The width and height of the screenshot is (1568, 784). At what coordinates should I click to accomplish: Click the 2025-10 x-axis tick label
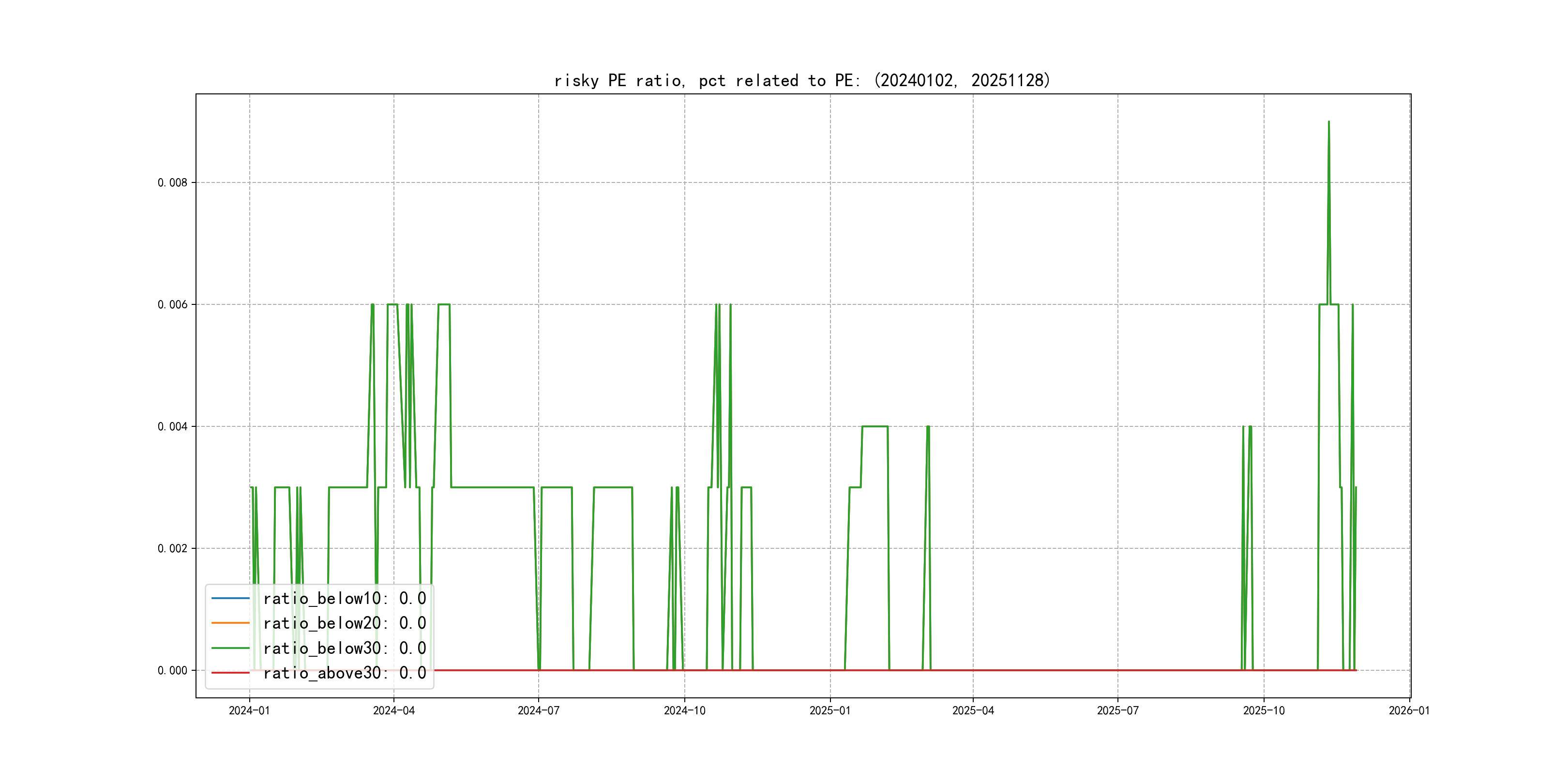(1264, 710)
